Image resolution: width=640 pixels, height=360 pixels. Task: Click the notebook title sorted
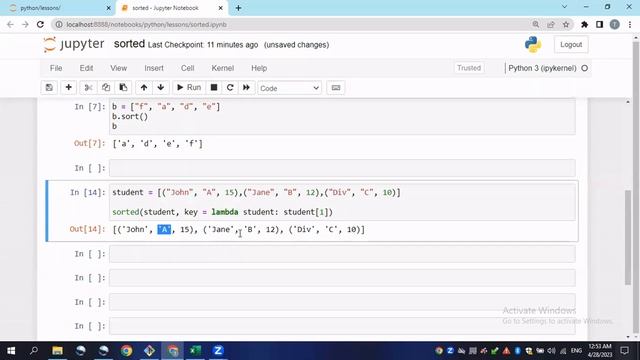click(x=129, y=44)
